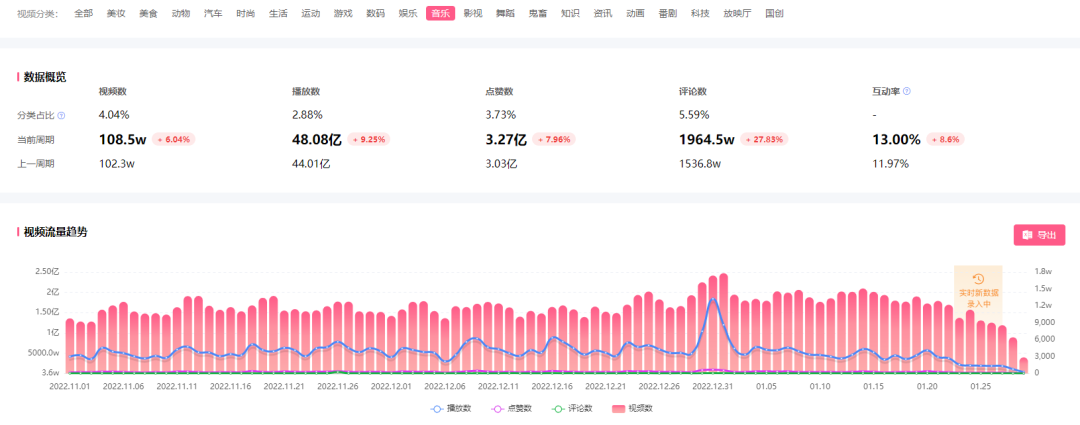Switch to the 影视 category
The image size is (1080, 425).
(473, 14)
